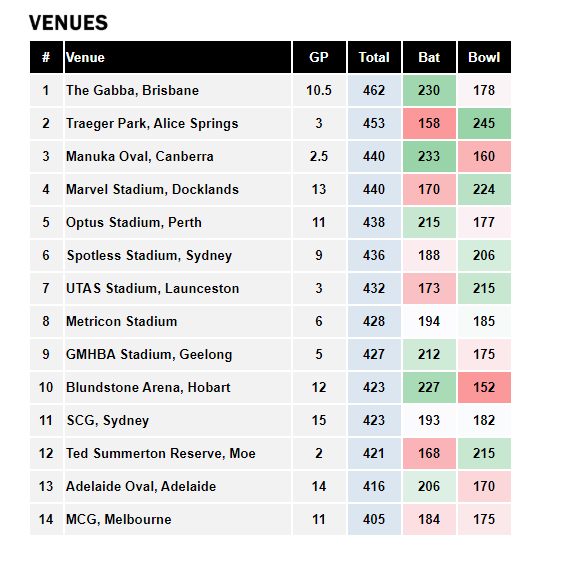Click the Total column header
Screen dimensions: 580x562
(374, 57)
